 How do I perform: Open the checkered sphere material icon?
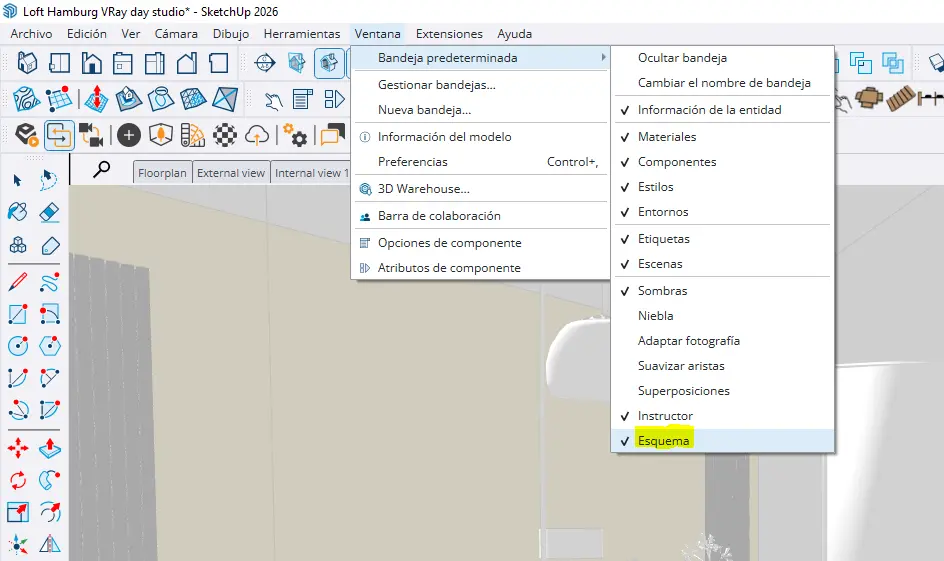coord(225,135)
